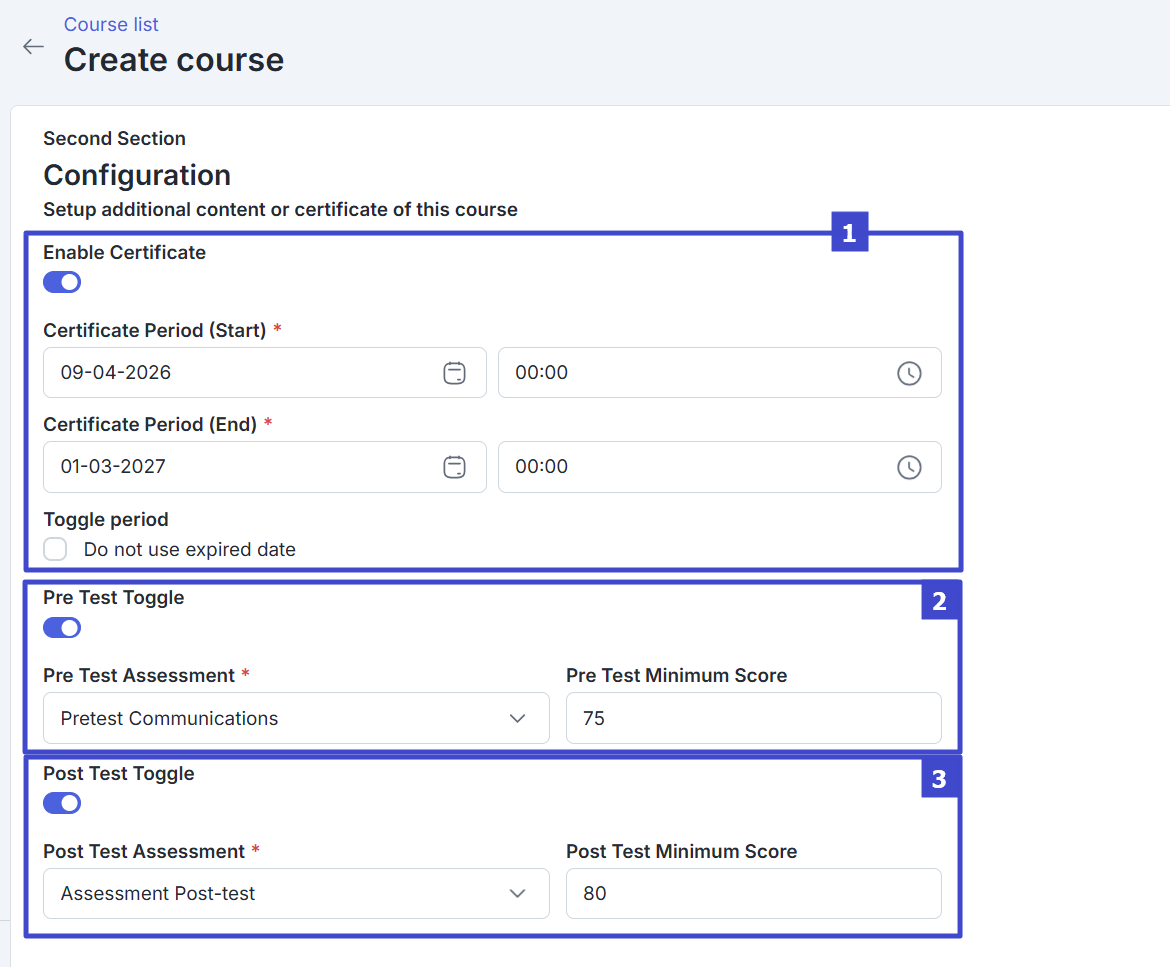Click the Pre Test Minimum Score field
Image resolution: width=1170 pixels, height=967 pixels.
(753, 718)
